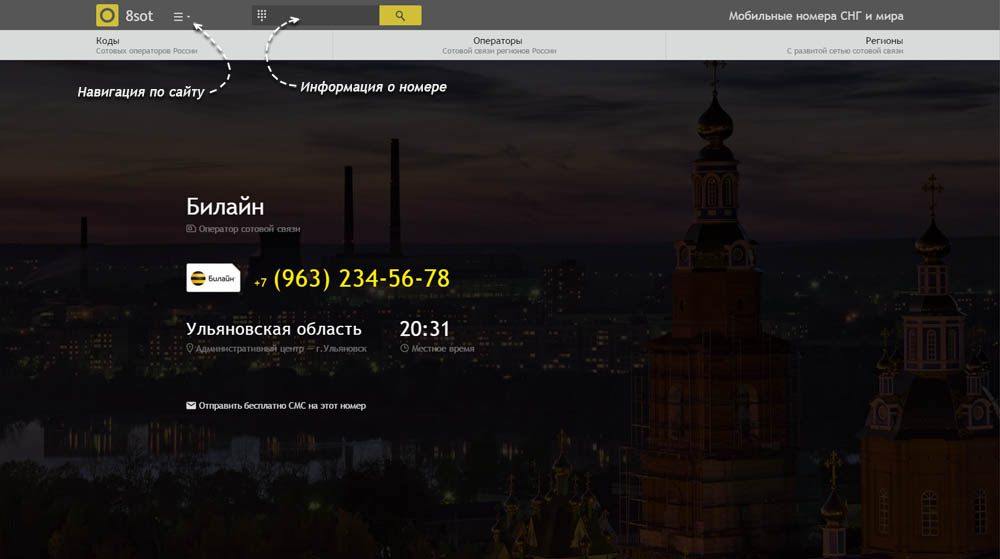
Task: Click the Местное время caption
Action: [x=443, y=349]
